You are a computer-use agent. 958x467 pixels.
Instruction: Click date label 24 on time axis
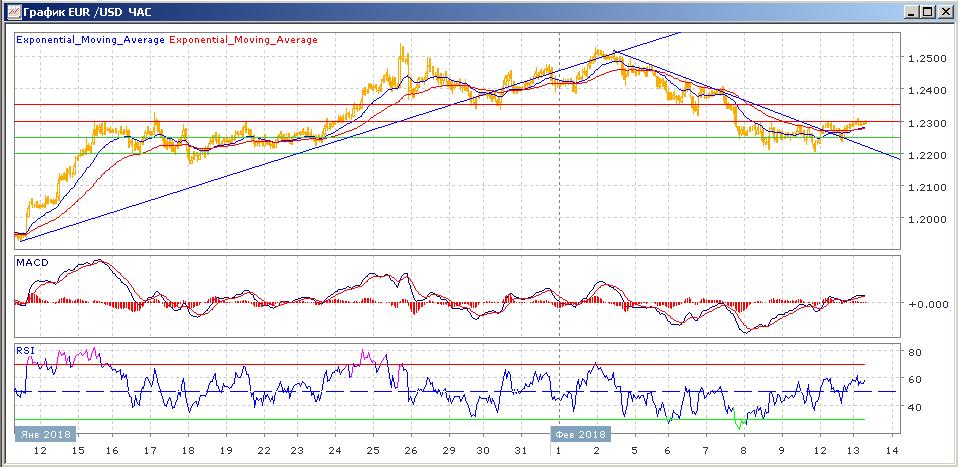click(335, 451)
